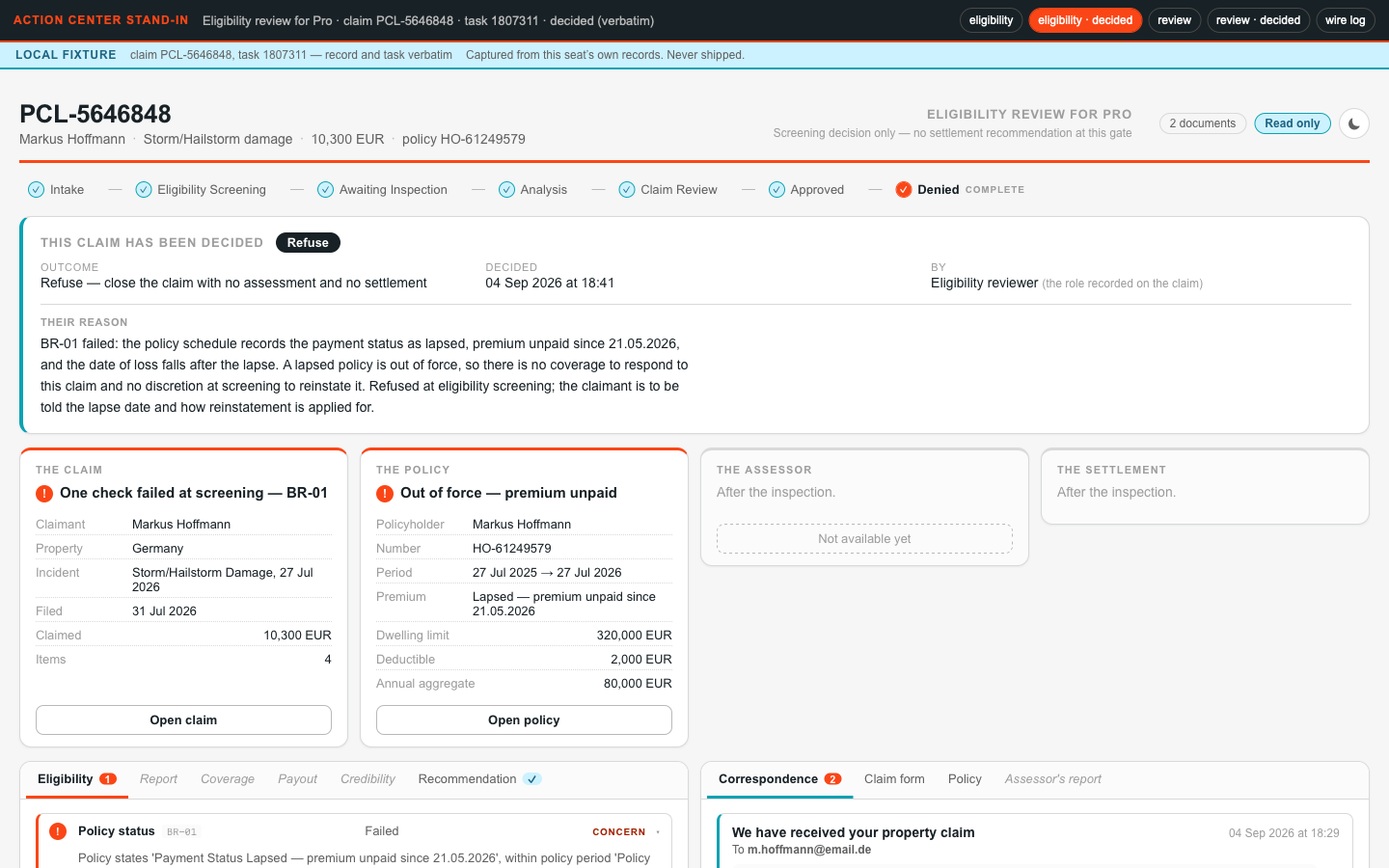Click the 2 documents pill
The width and height of the screenshot is (1389, 868).
click(1203, 123)
